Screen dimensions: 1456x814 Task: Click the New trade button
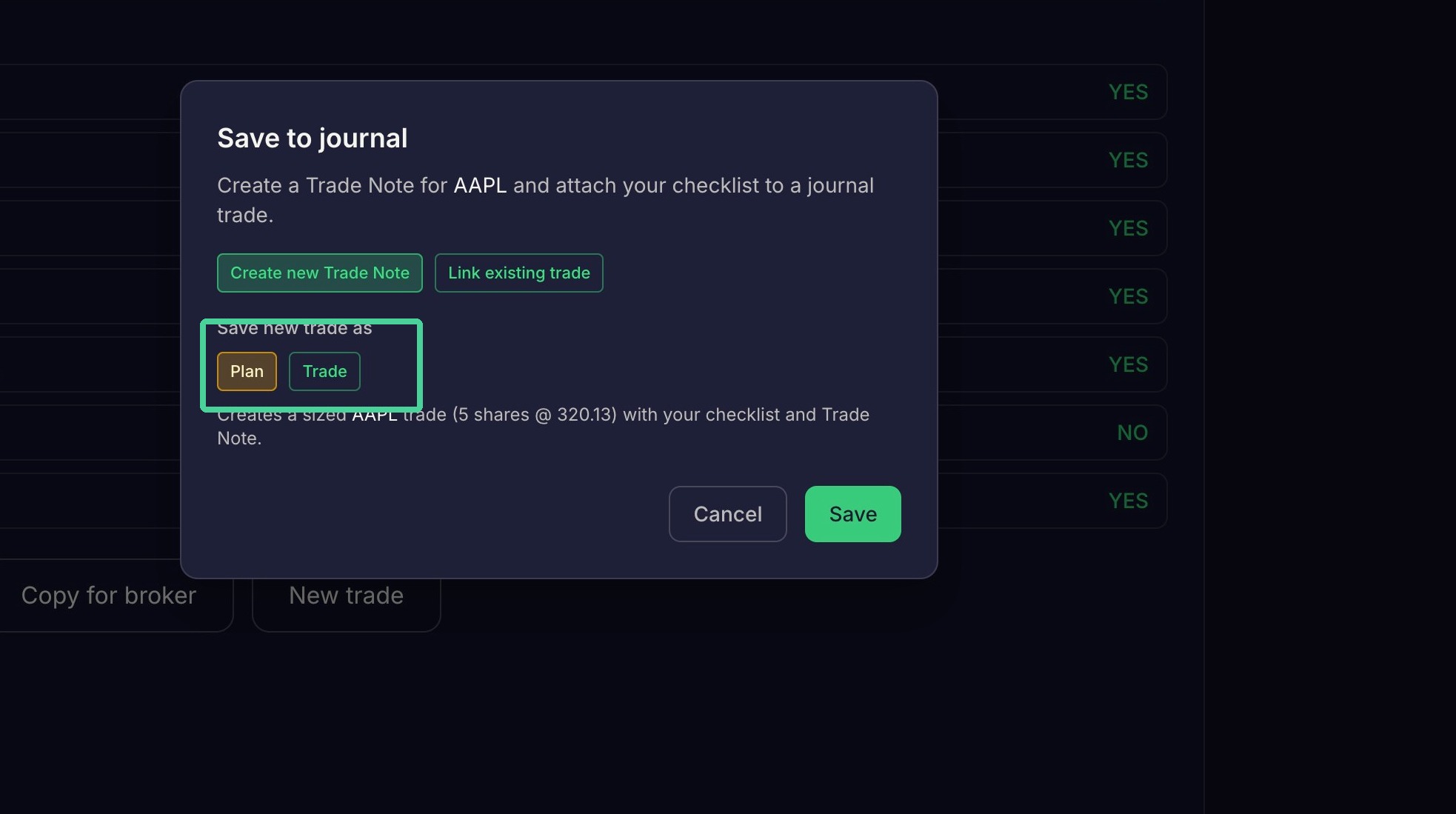coord(346,596)
